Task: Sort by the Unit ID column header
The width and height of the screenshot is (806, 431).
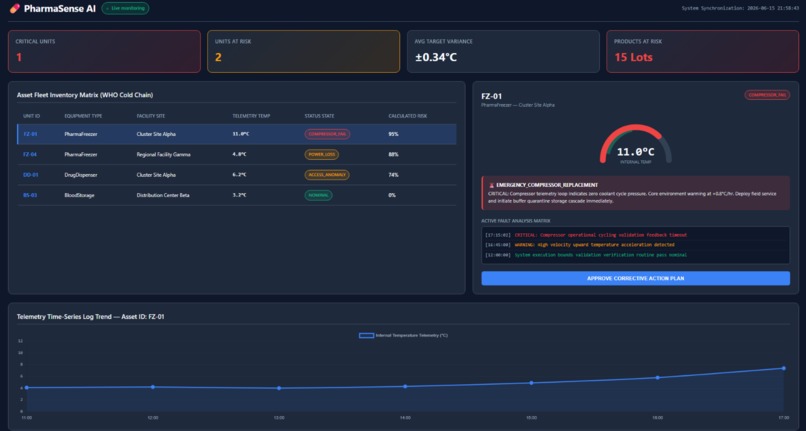Action: [x=31, y=116]
